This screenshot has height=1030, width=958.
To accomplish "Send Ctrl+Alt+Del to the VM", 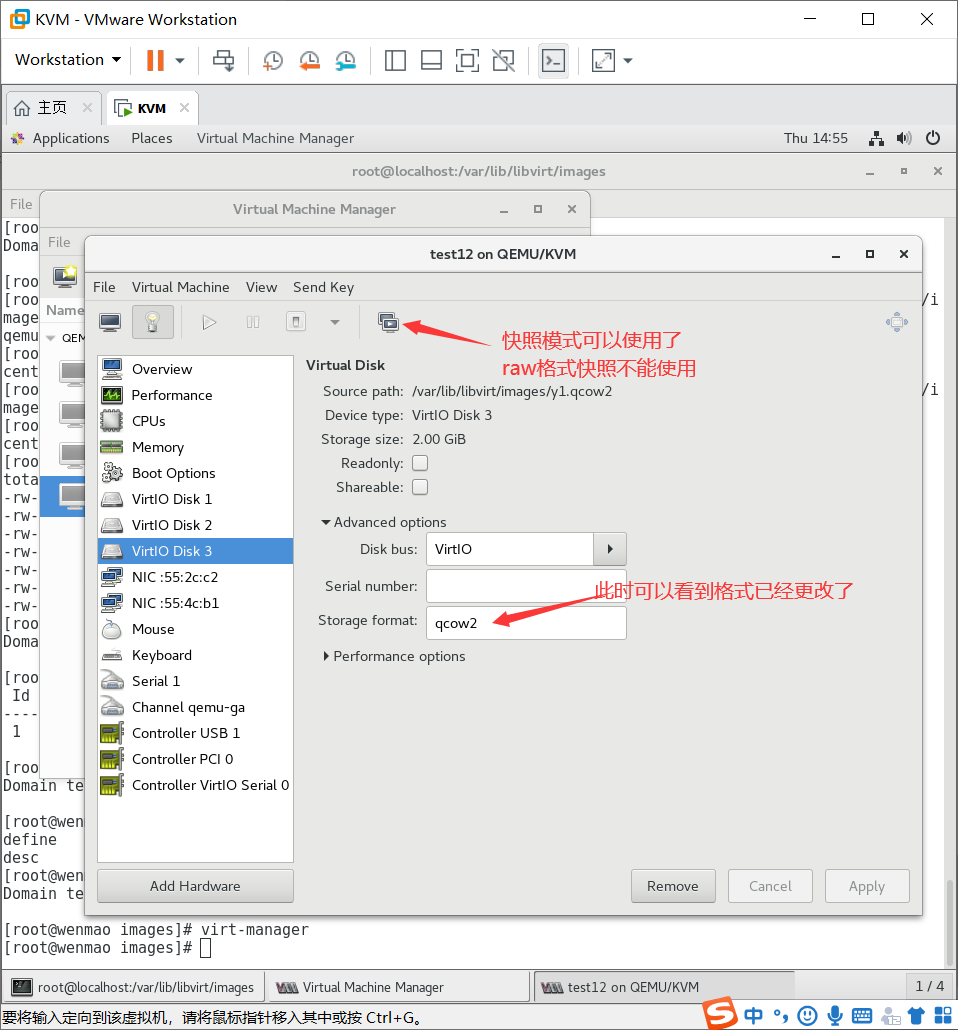I will pos(223,60).
